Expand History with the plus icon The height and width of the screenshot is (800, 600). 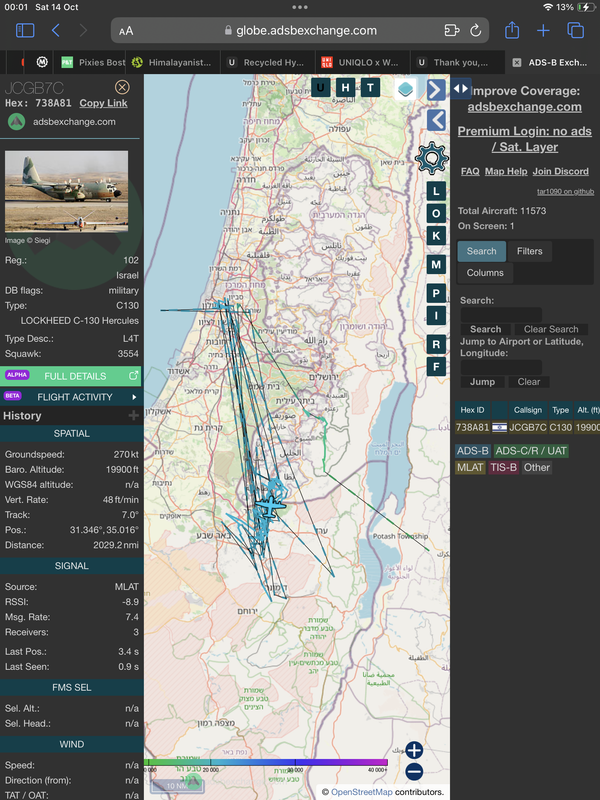click(x=133, y=416)
